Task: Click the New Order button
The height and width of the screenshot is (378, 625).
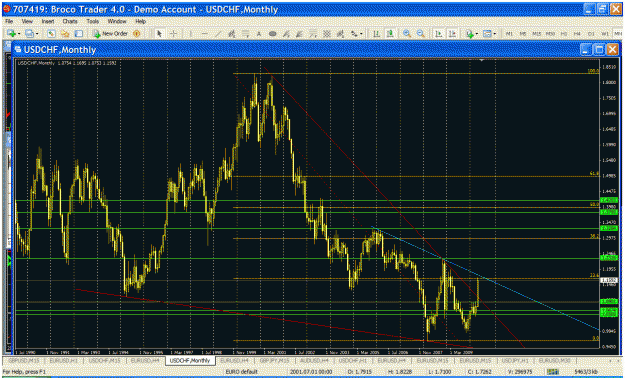Action: 110,34
